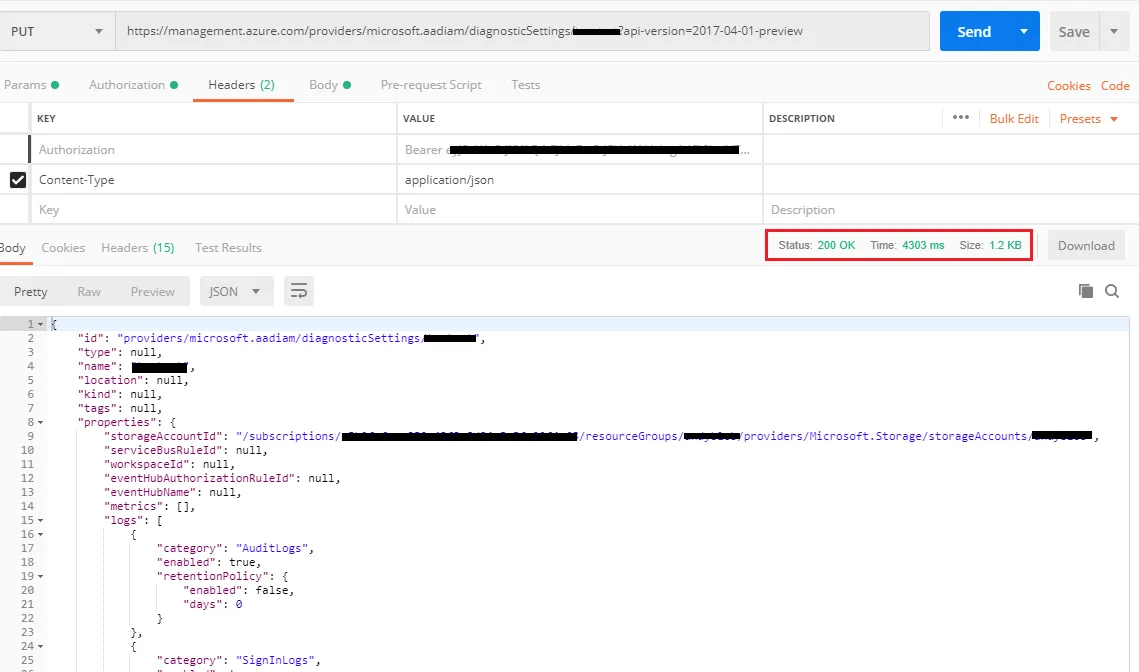Click the request URL field
The width and height of the screenshot is (1139, 672).
(x=522, y=31)
